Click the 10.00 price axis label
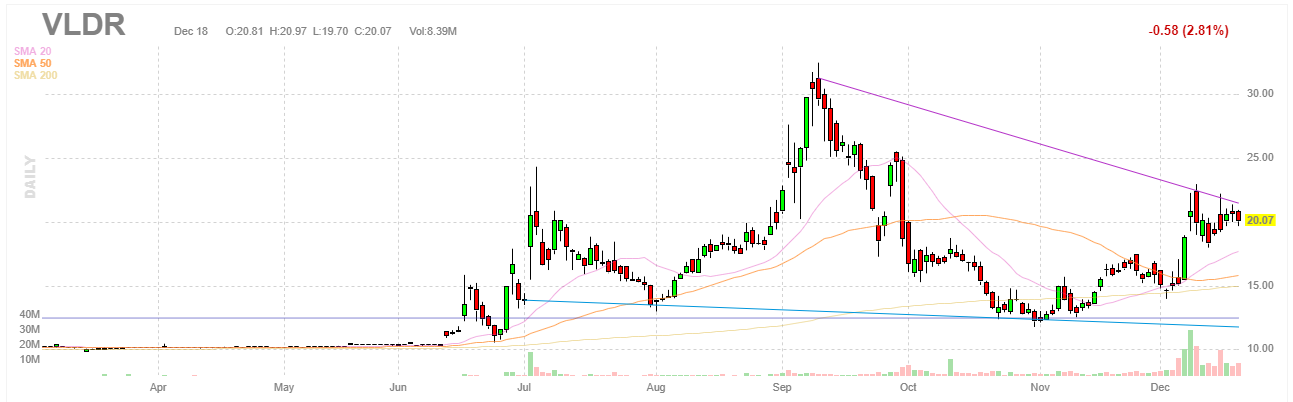The height and width of the screenshot is (402, 1293). (x=1260, y=349)
